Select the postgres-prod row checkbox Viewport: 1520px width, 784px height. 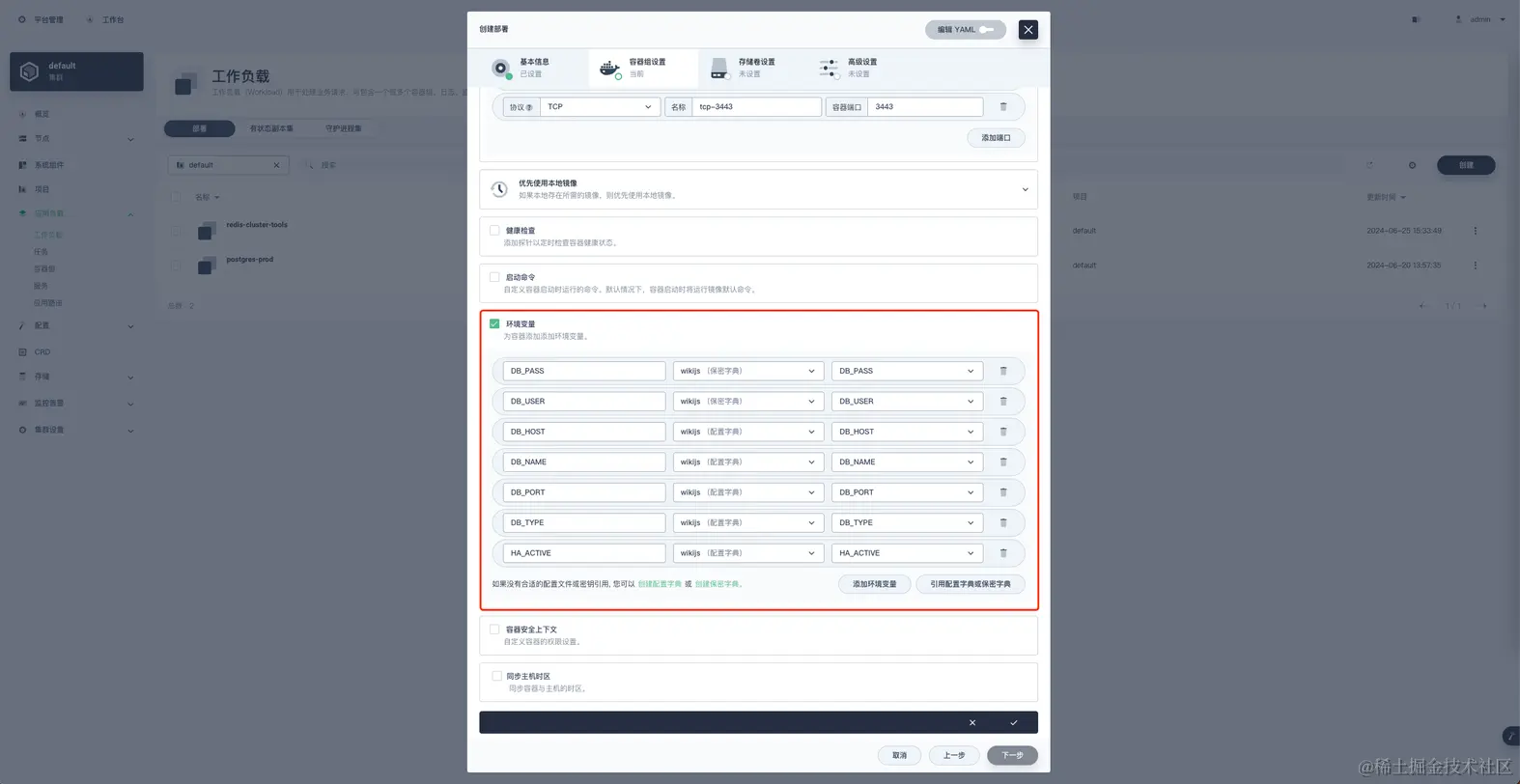176,266
